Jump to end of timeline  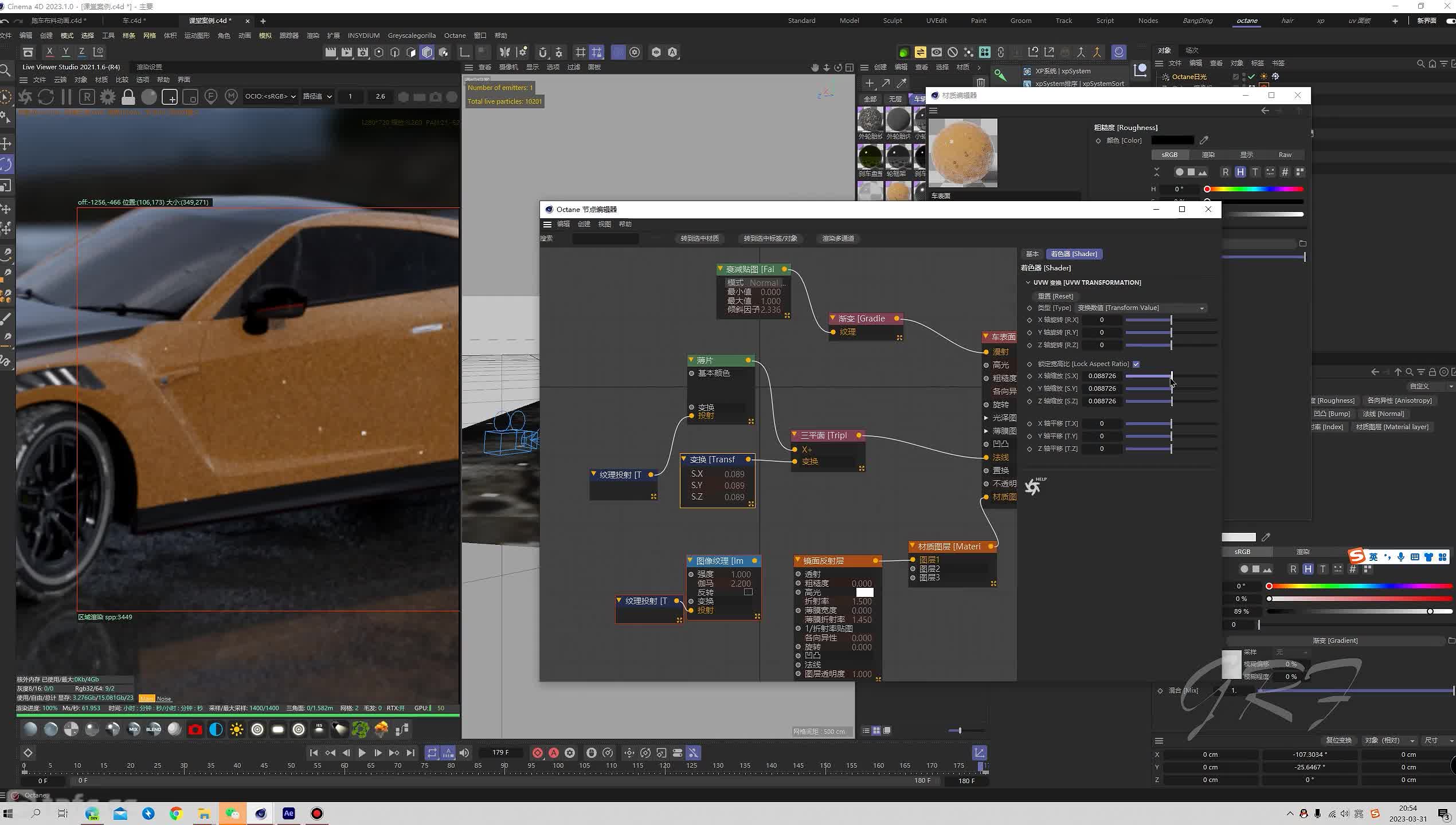[410, 753]
